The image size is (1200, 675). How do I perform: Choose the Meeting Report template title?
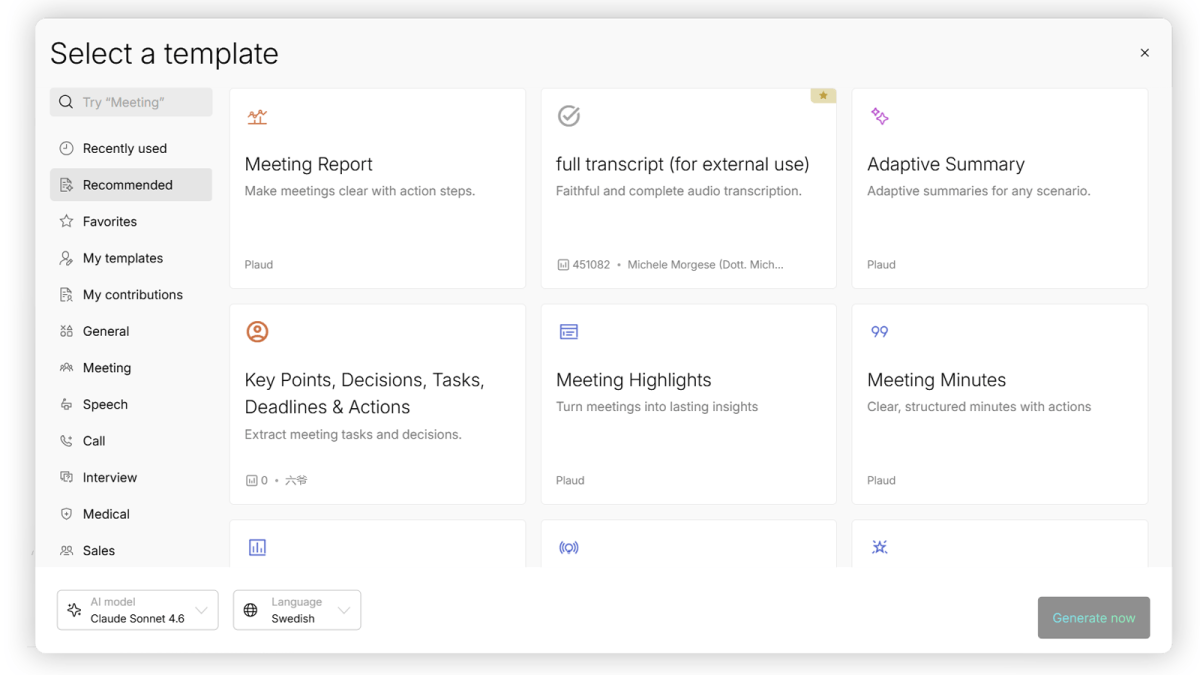coord(309,164)
